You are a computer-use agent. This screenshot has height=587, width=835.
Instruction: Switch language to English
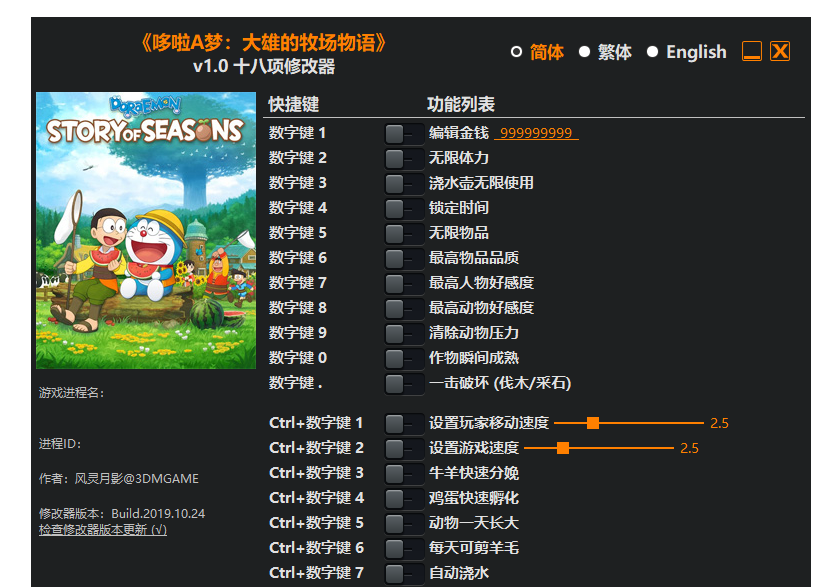(x=652, y=52)
